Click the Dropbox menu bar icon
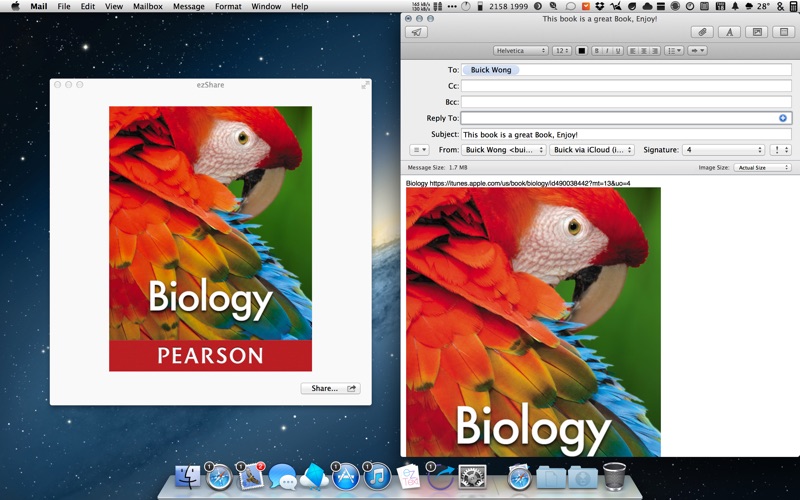The width and height of the screenshot is (800, 500). click(x=600, y=6)
